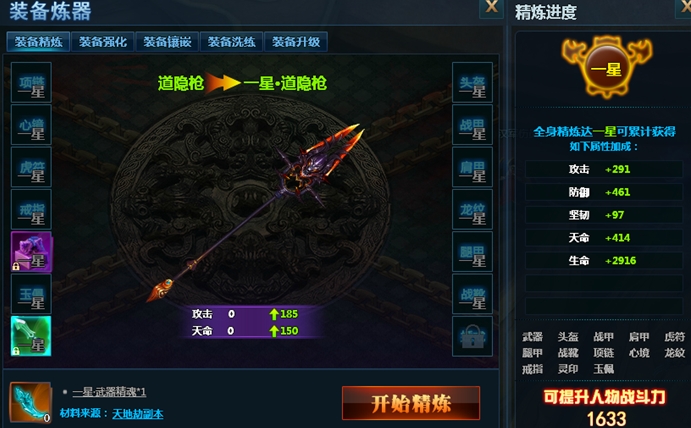
Task: Select the 戒指 ring equipment slot
Action: [31, 209]
